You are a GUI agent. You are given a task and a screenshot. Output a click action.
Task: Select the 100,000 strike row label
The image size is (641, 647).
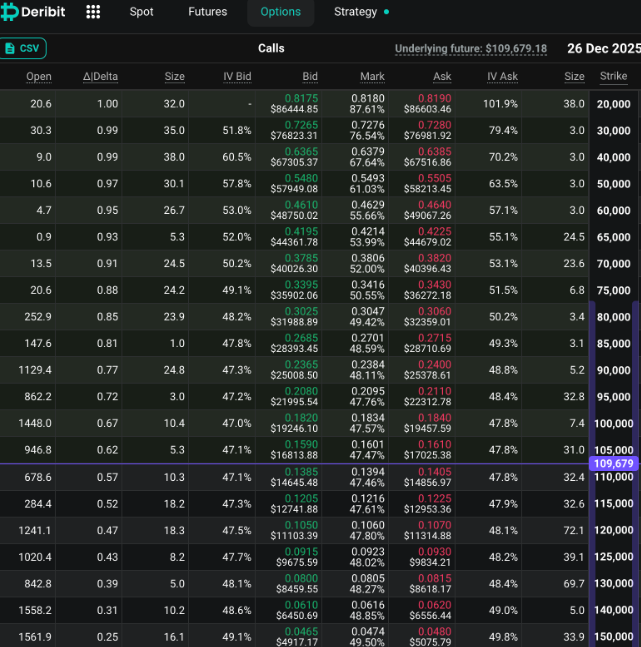point(613,423)
